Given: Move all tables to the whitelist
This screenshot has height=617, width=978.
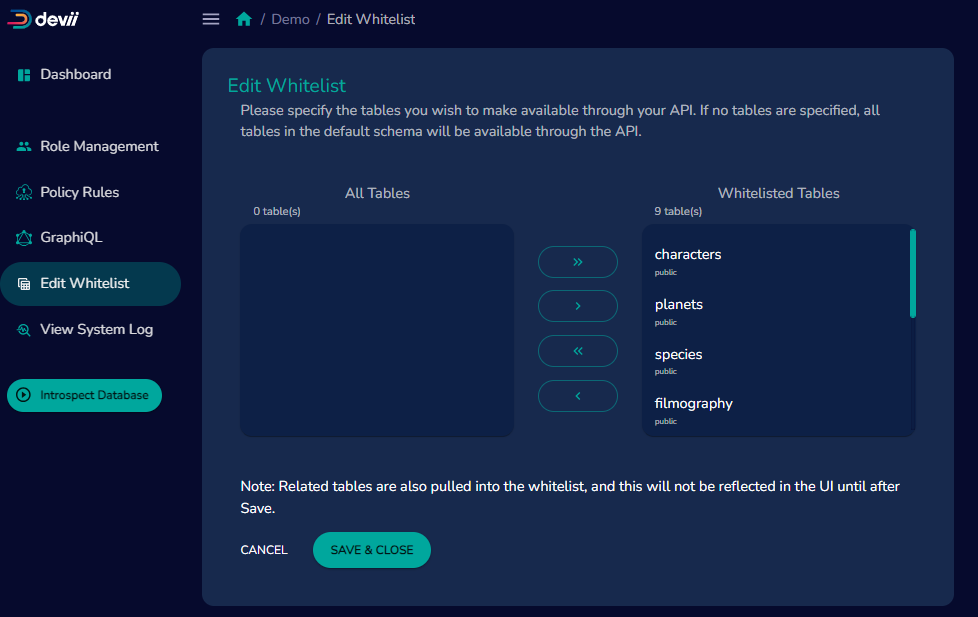Looking at the screenshot, I should click(578, 261).
